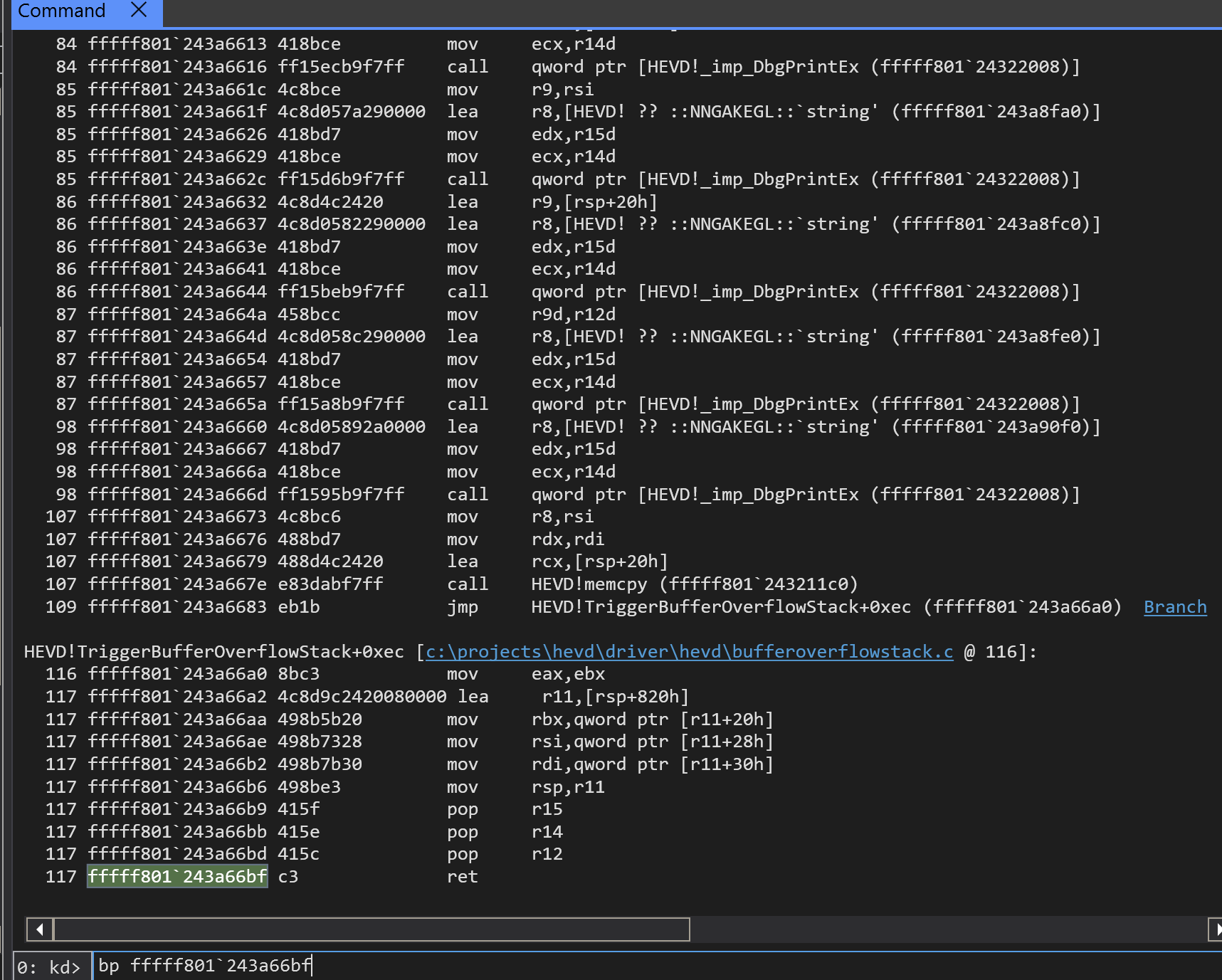Click the "r15" operand of the pop instruction
This screenshot has height=980, width=1222.
[547, 809]
